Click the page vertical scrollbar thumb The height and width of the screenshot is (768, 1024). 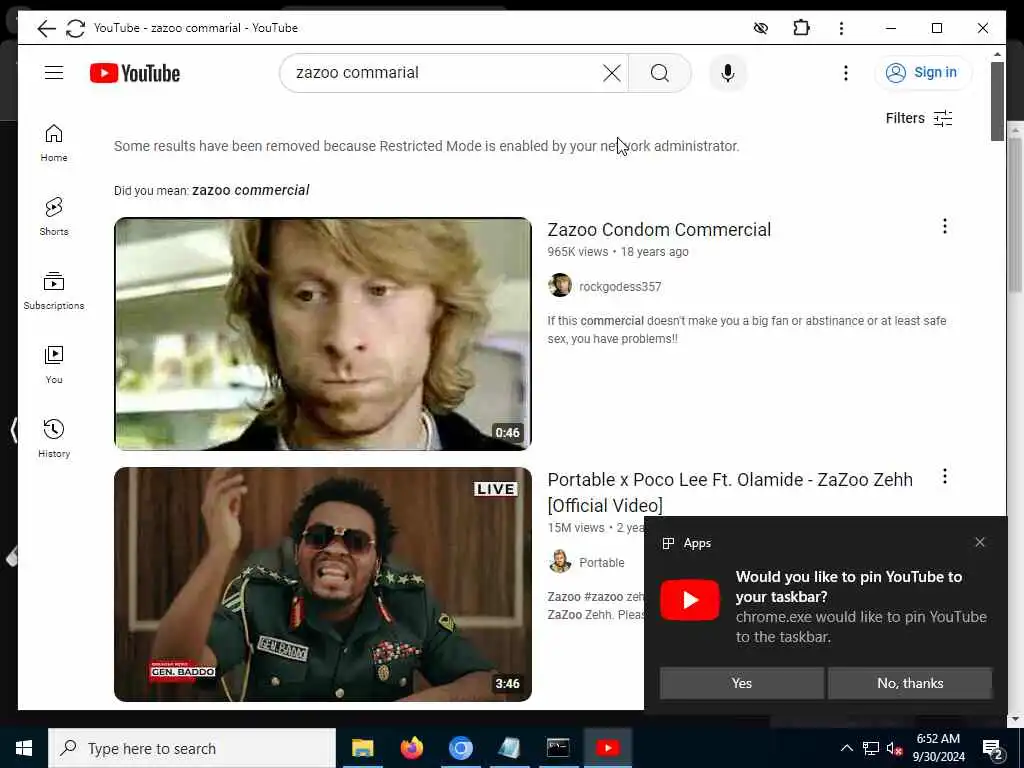point(997,101)
